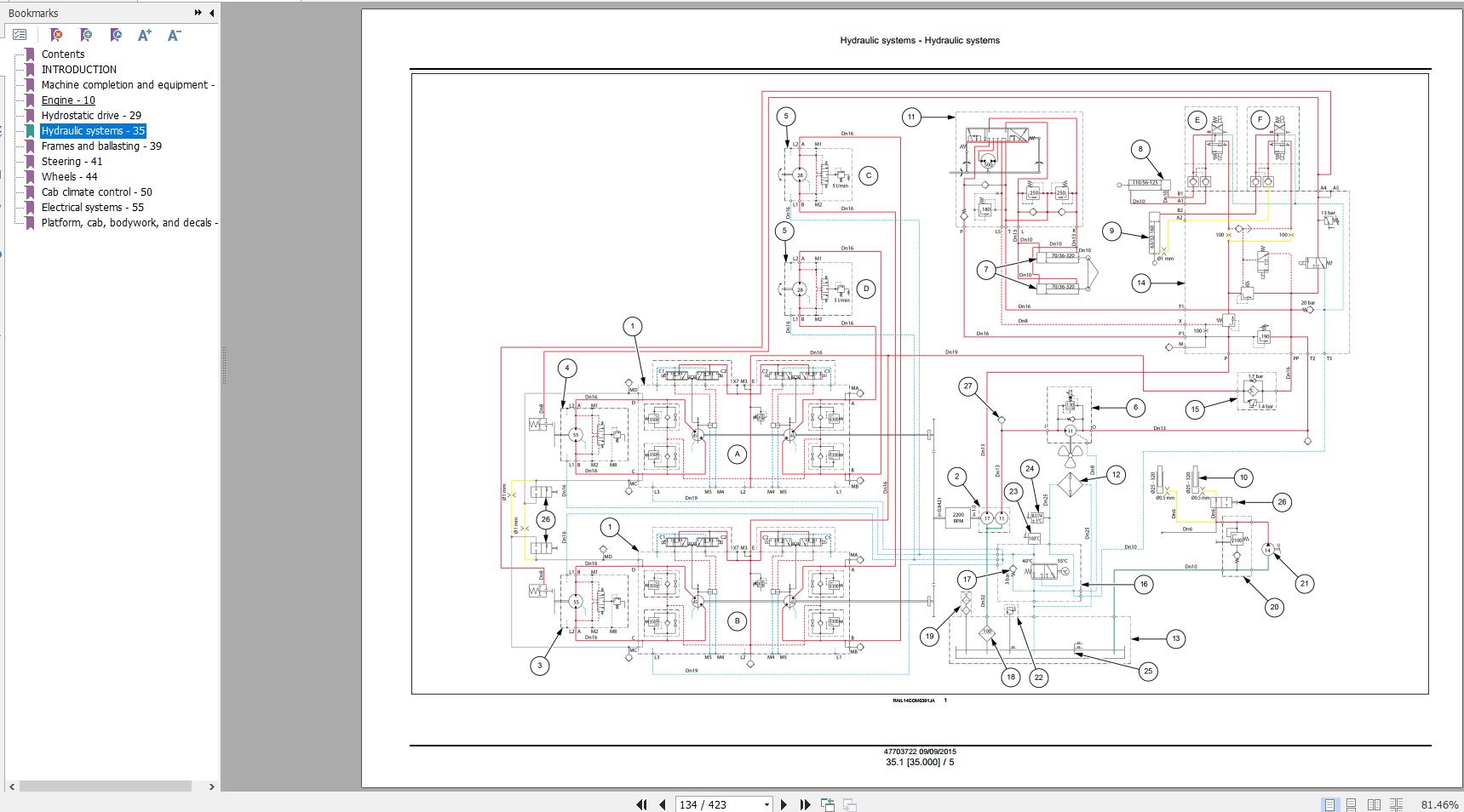
Task: Collapse the Bookmarks panel
Action: [211, 13]
